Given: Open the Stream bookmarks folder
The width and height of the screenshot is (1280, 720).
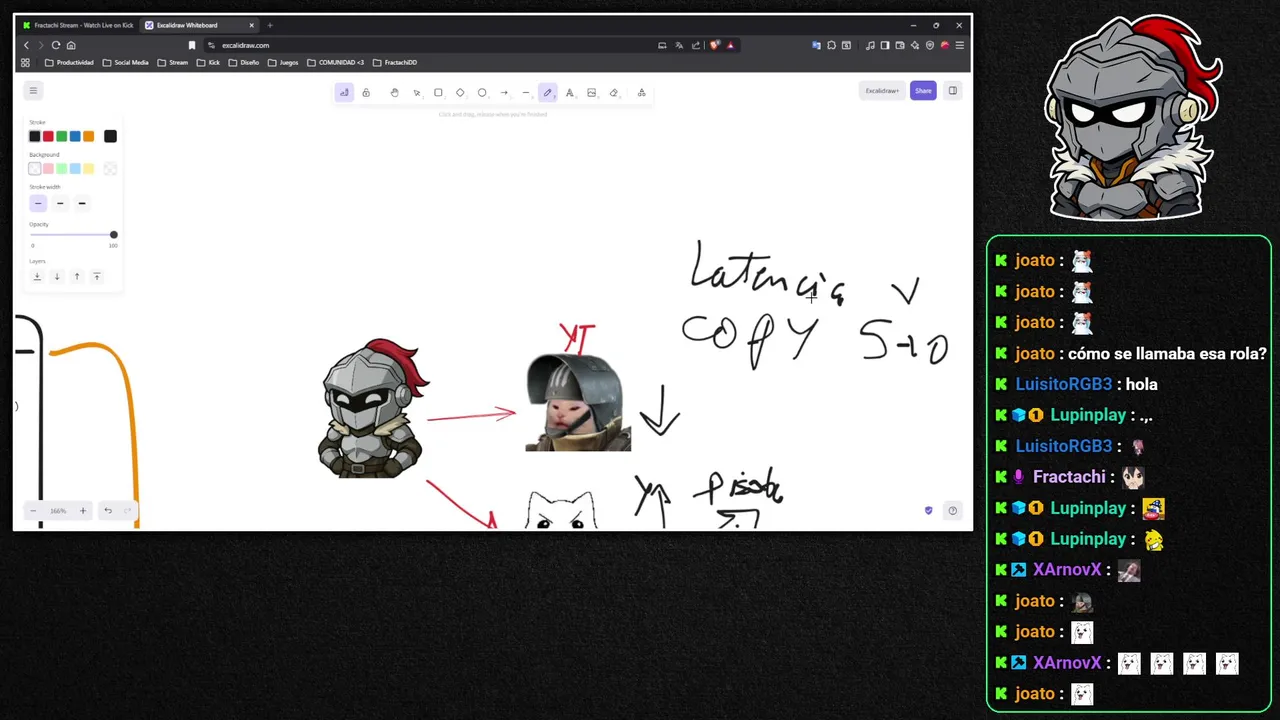Looking at the screenshot, I should pos(173,62).
